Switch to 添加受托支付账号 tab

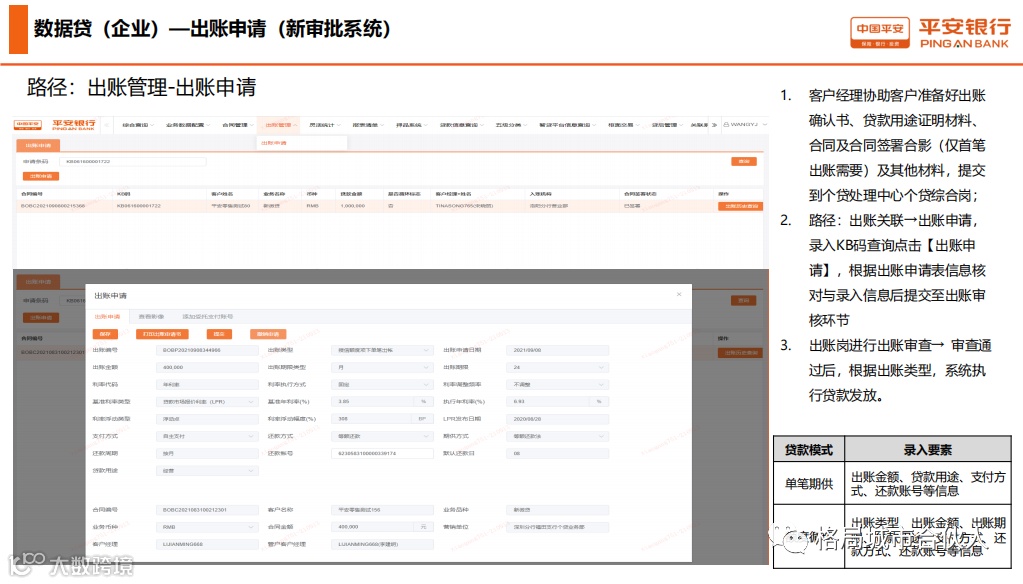coord(207,316)
